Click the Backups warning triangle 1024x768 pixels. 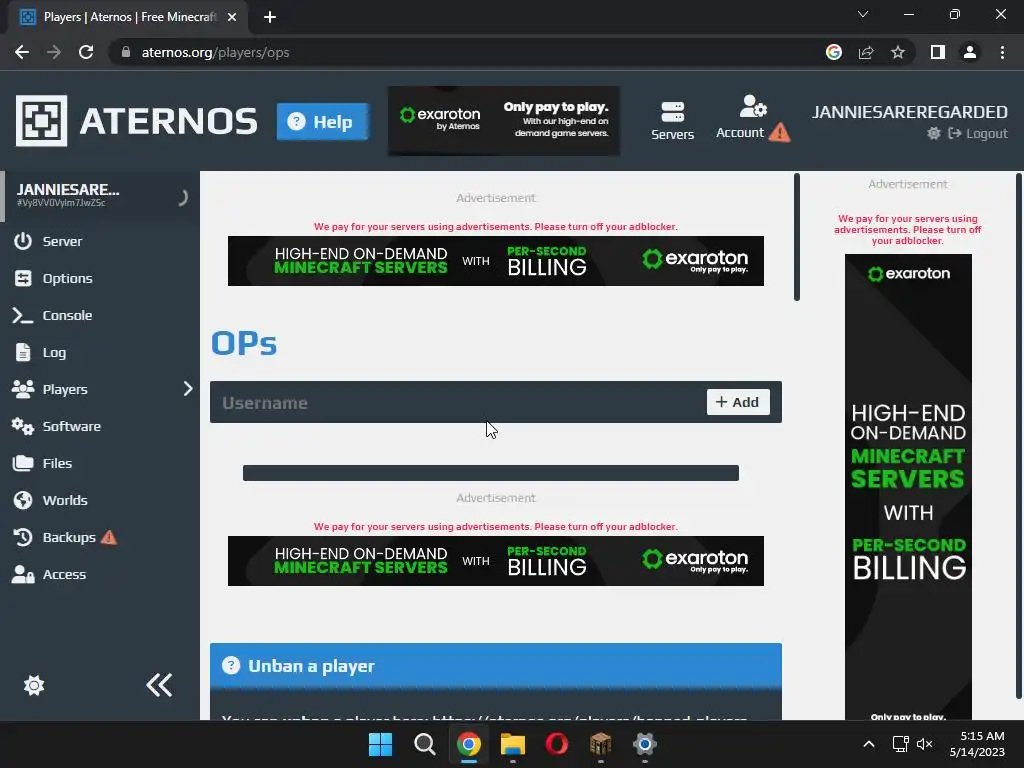pos(109,537)
